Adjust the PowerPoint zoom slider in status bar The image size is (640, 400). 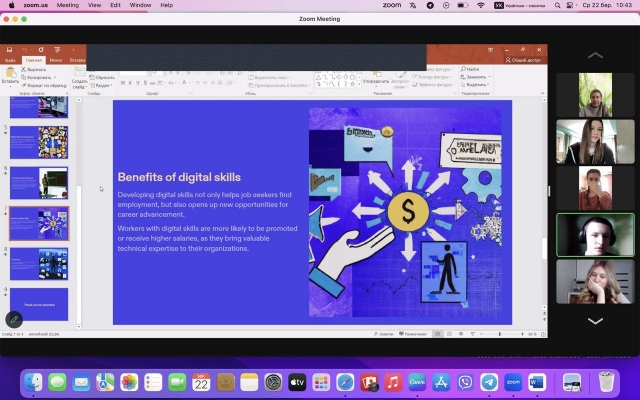tap(500, 333)
